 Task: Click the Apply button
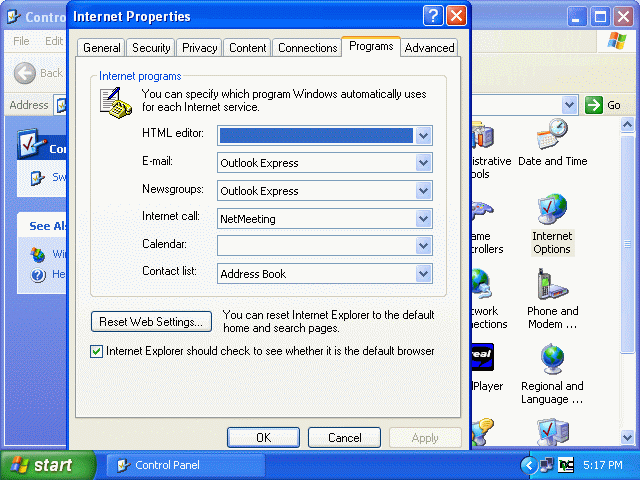pyautogui.click(x=425, y=438)
